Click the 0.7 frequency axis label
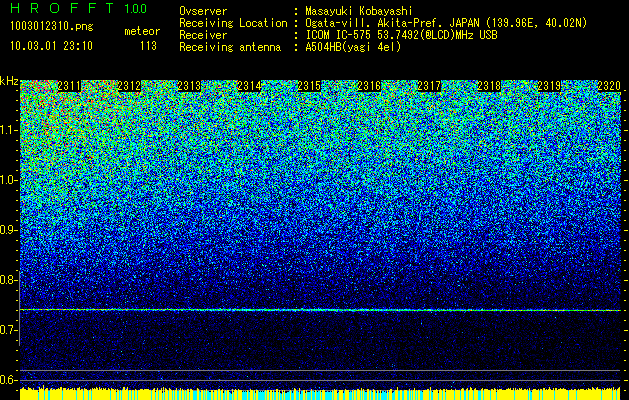This screenshot has height=400, width=629. (x=8, y=330)
